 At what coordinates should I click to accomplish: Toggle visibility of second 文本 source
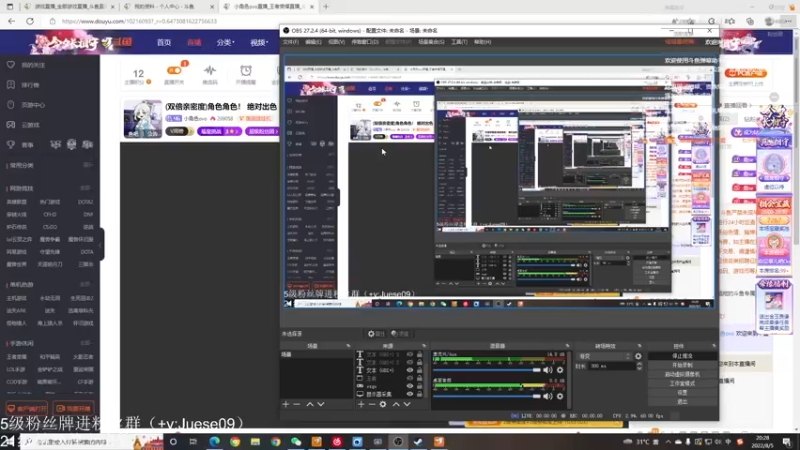pyautogui.click(x=410, y=362)
